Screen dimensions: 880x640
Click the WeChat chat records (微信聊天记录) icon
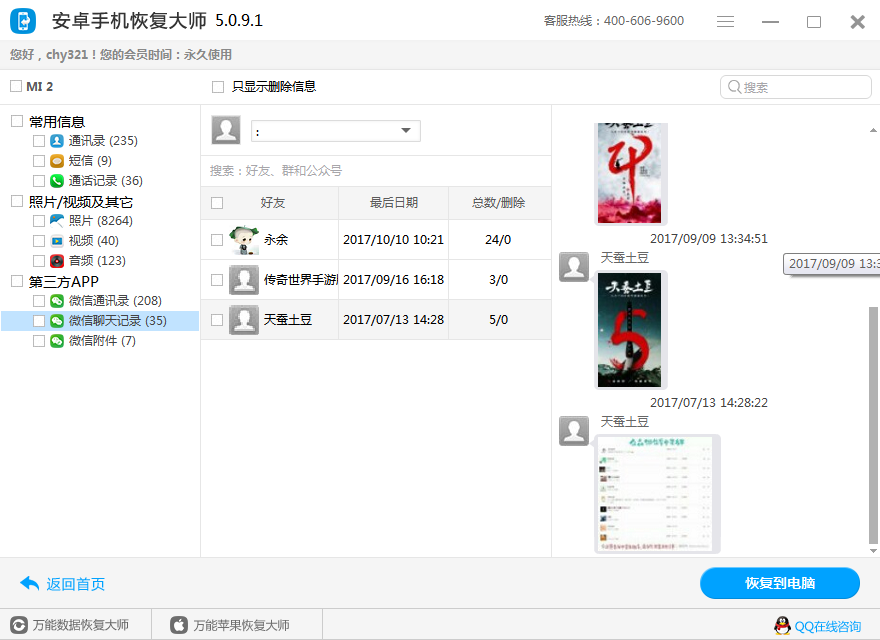click(57, 321)
